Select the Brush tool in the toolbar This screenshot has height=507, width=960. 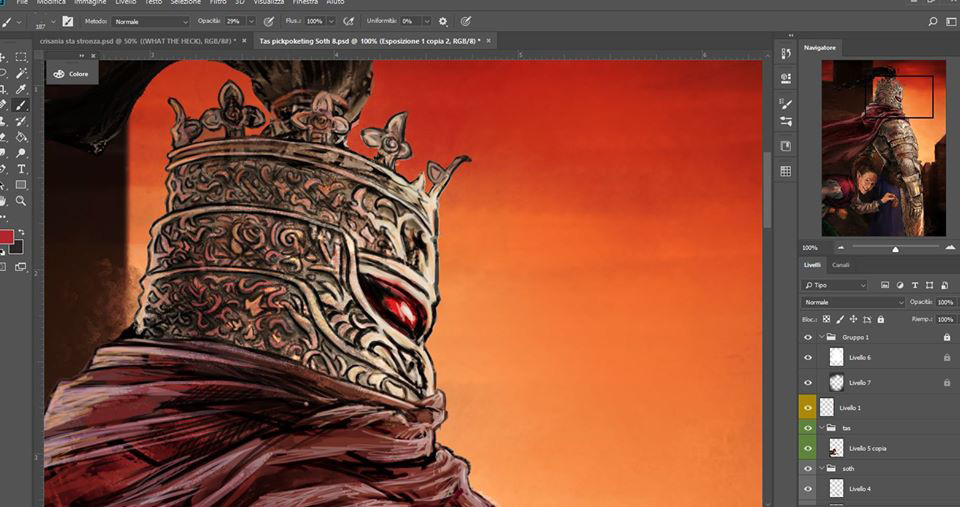pos(21,105)
